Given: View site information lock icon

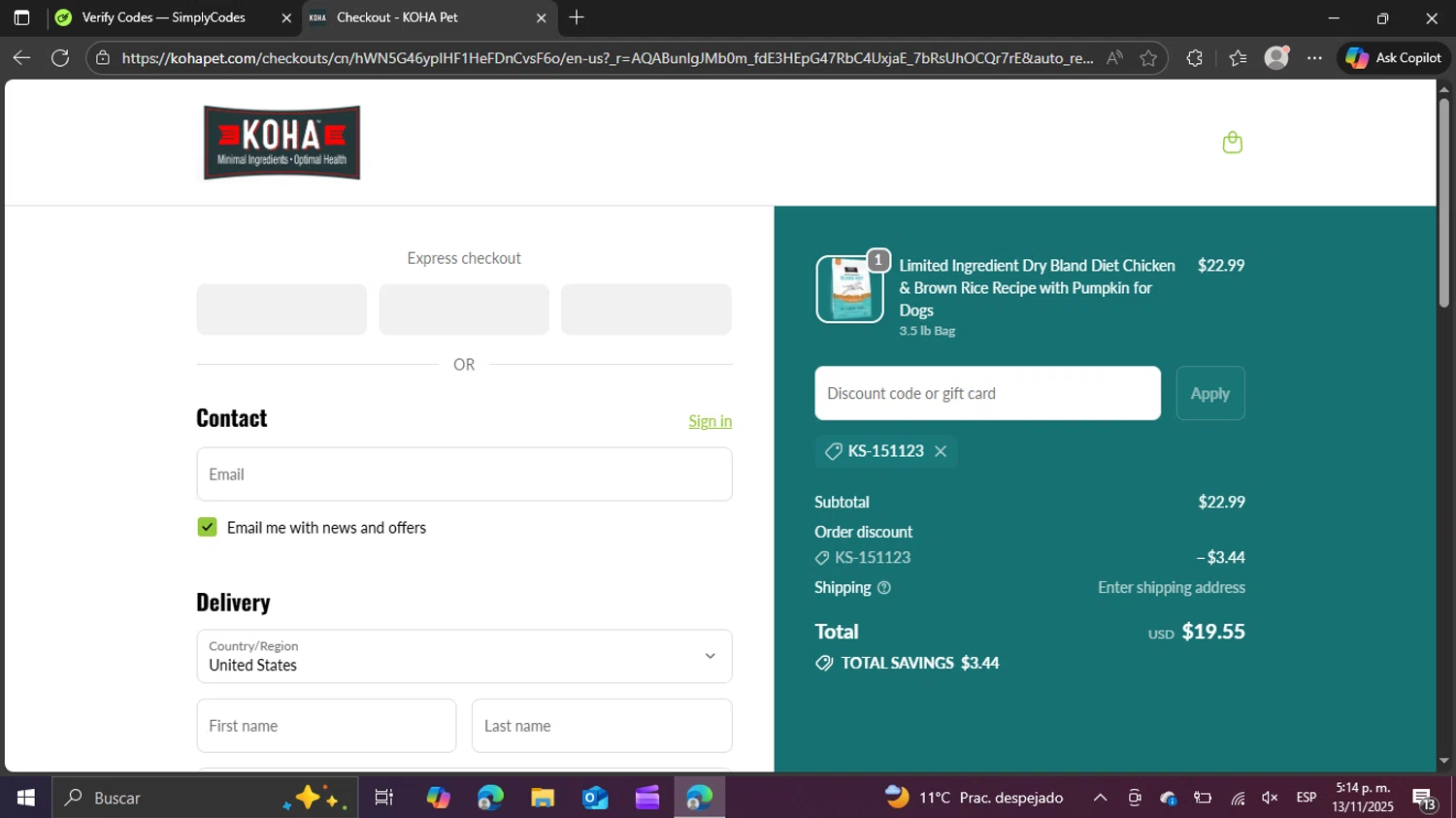Looking at the screenshot, I should point(103,58).
